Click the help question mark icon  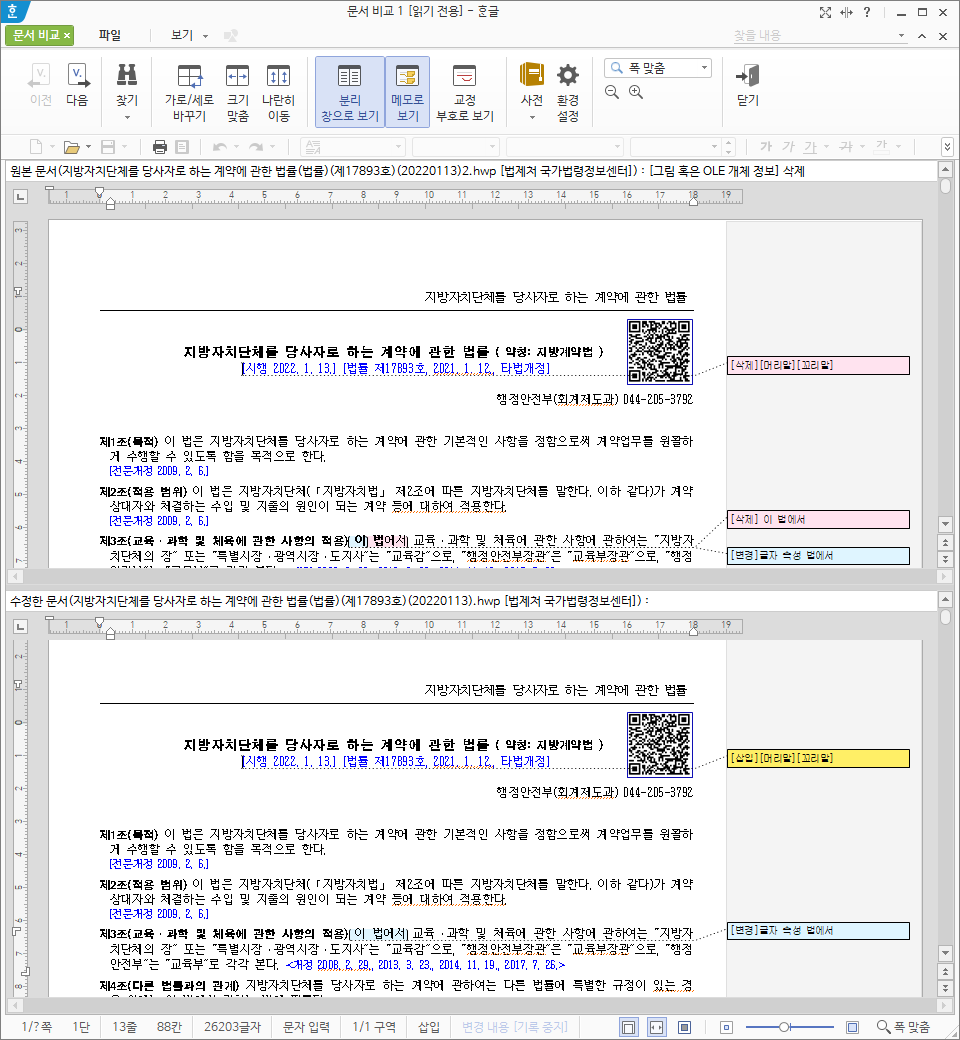(x=866, y=12)
